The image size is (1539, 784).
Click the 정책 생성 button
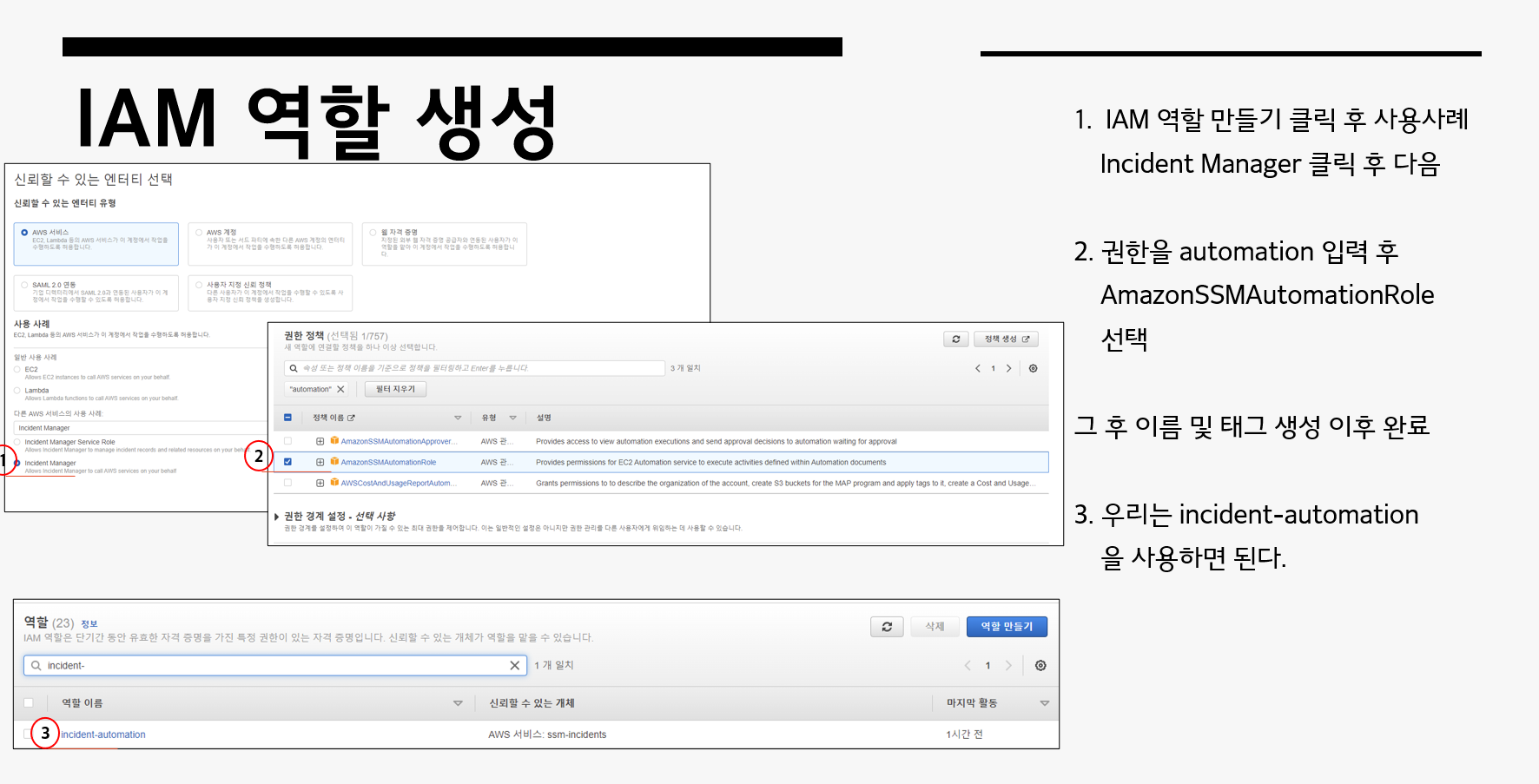click(1006, 339)
